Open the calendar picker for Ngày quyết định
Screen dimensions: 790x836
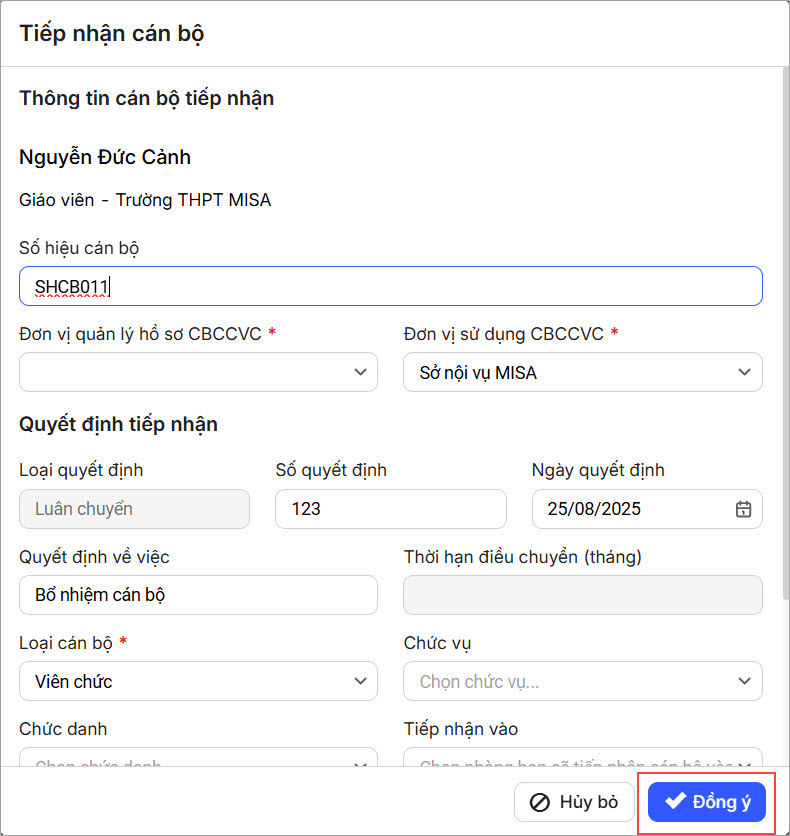click(x=743, y=509)
